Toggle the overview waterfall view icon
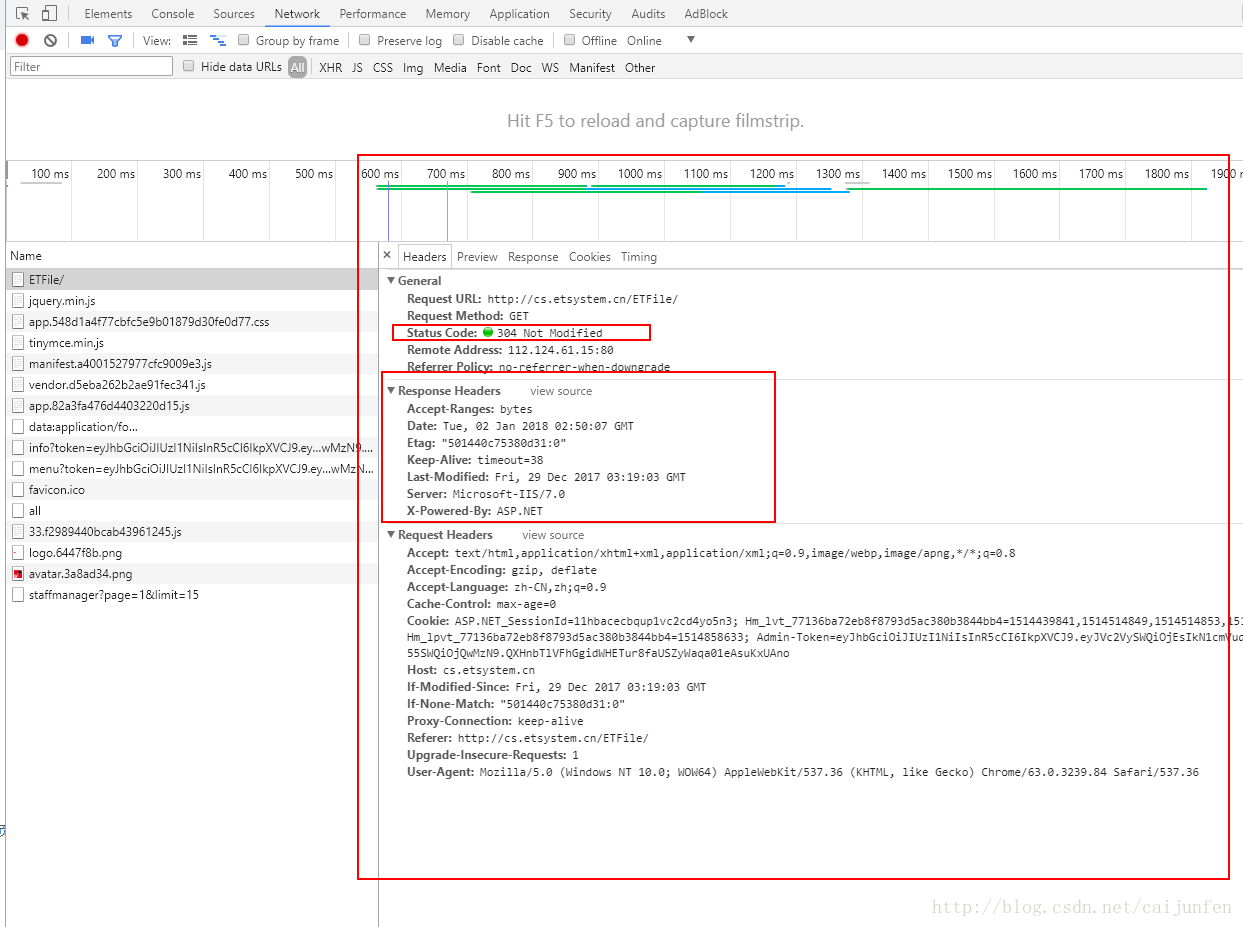 tap(217, 40)
